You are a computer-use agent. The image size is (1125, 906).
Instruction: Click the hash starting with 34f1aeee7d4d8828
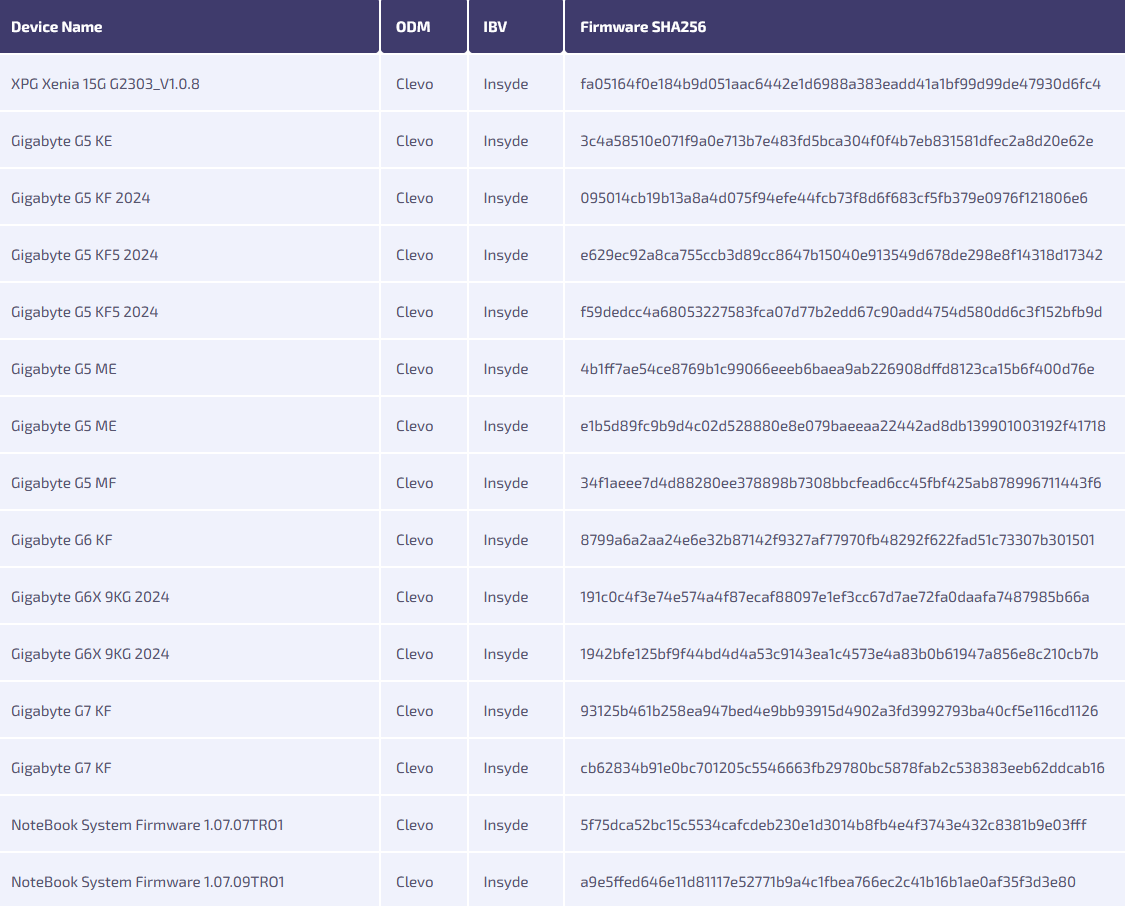tap(841, 483)
